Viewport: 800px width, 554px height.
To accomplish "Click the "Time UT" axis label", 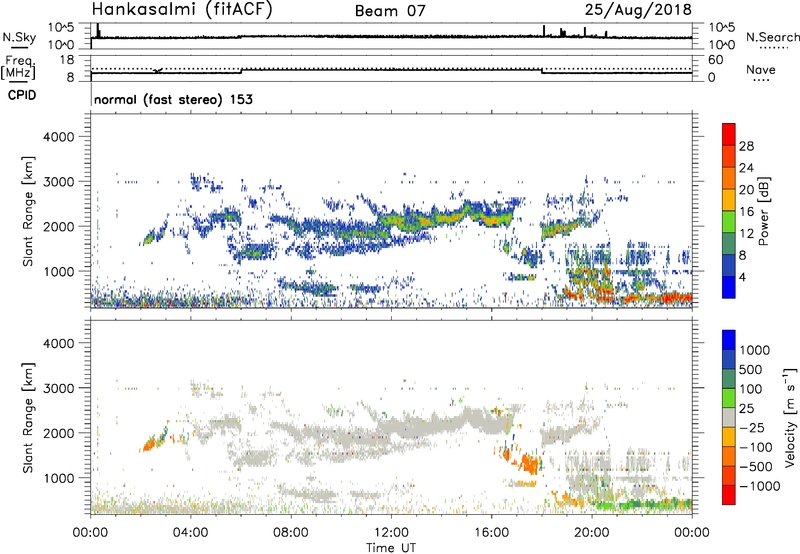I will (391, 548).
